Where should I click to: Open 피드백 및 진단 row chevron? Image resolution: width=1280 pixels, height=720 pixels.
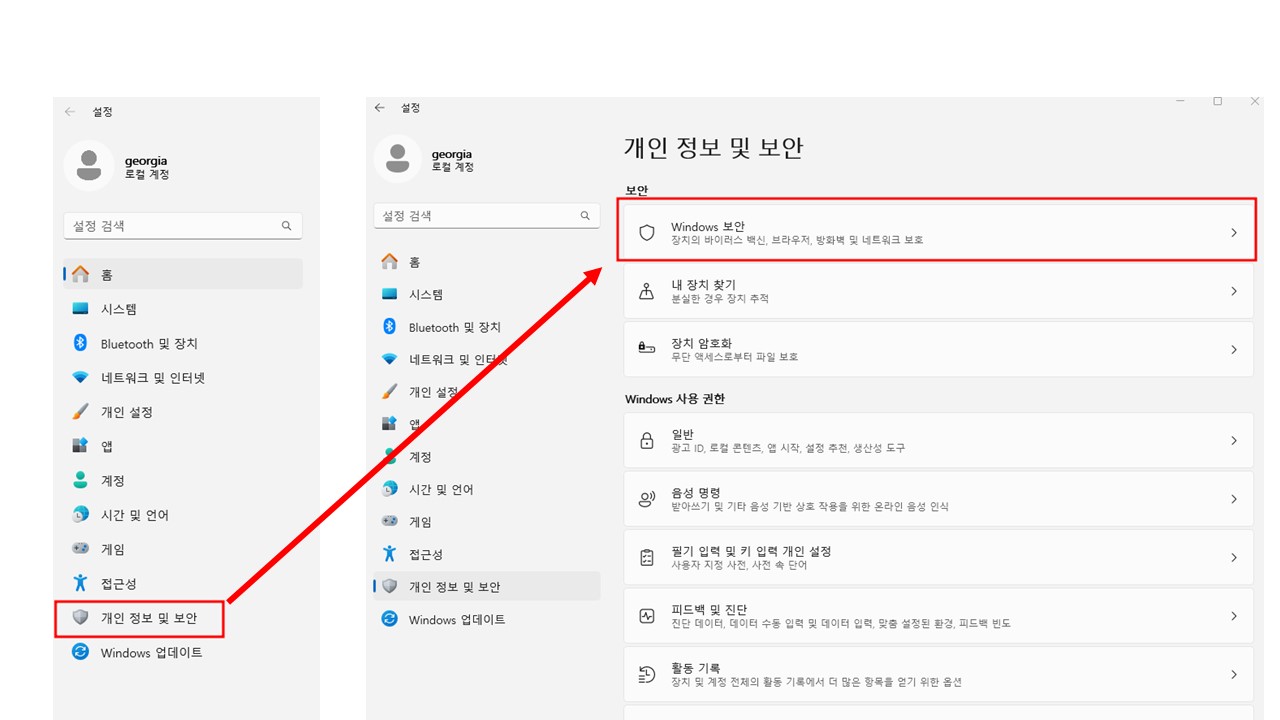tap(1234, 616)
